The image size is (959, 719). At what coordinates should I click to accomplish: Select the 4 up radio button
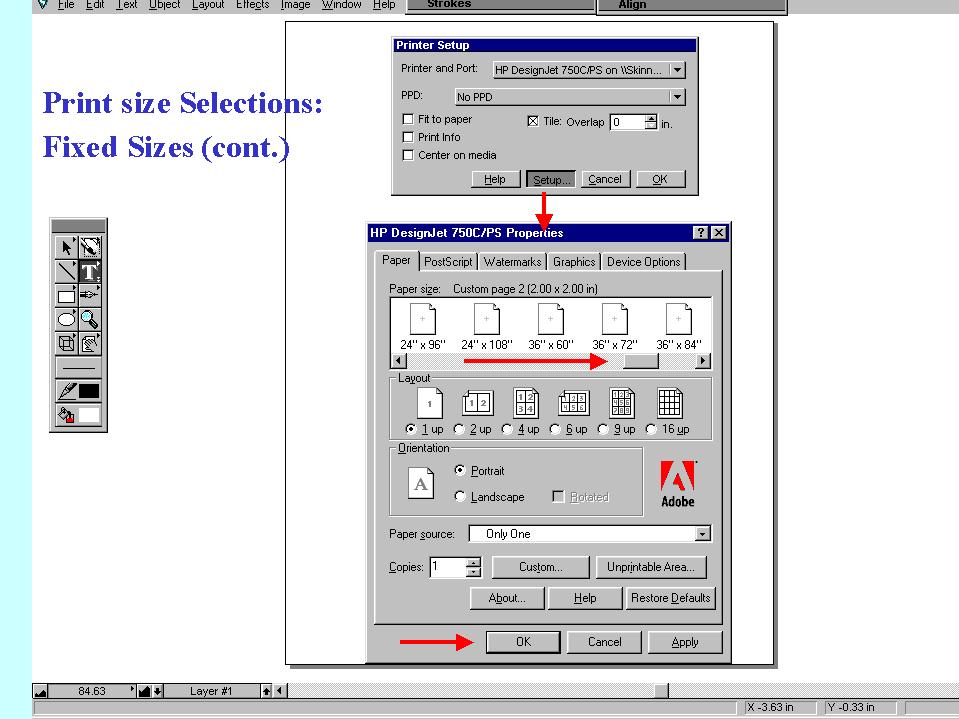coord(507,429)
